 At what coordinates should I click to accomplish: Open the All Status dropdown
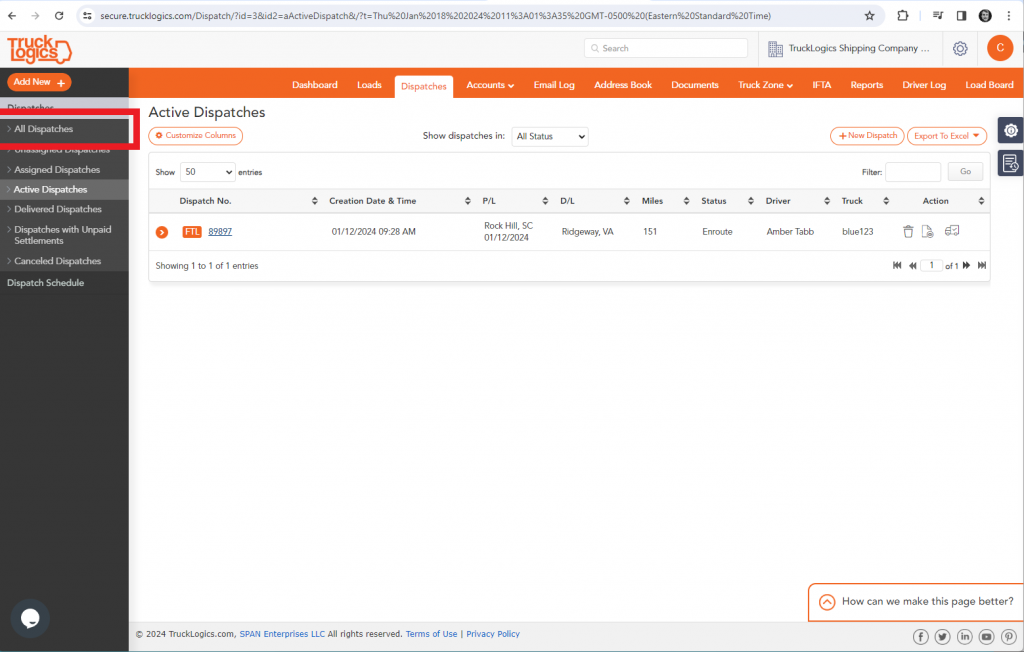tap(550, 137)
